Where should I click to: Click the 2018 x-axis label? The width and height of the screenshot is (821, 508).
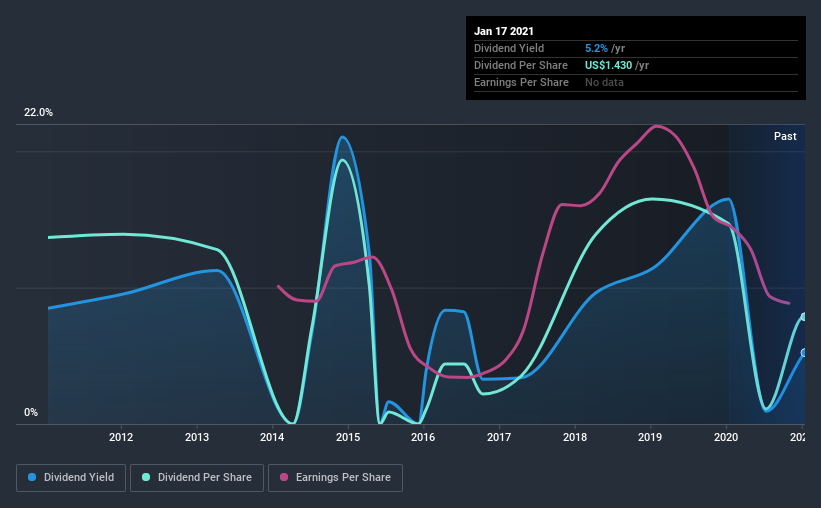click(575, 437)
